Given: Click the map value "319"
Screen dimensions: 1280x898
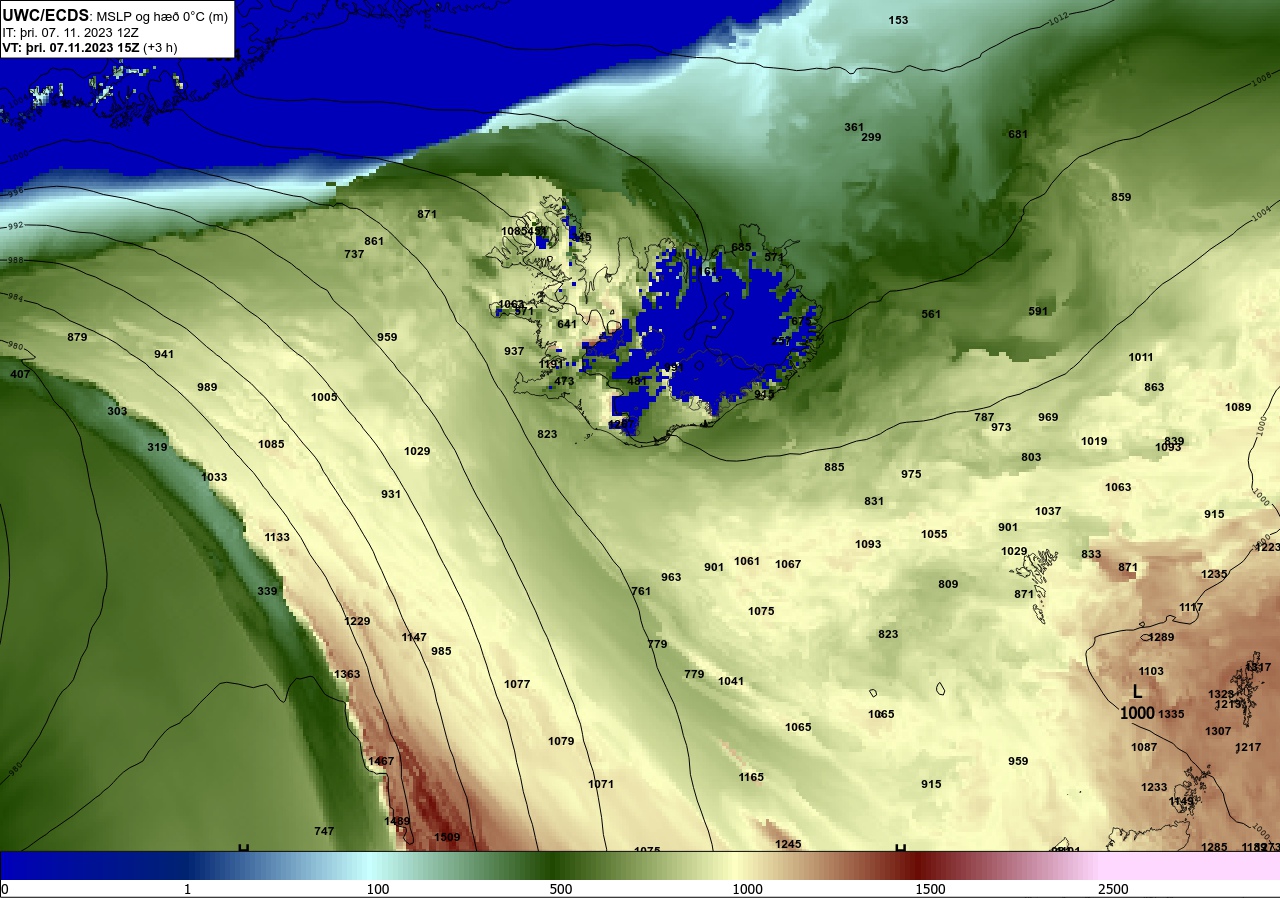Looking at the screenshot, I should point(157,447).
